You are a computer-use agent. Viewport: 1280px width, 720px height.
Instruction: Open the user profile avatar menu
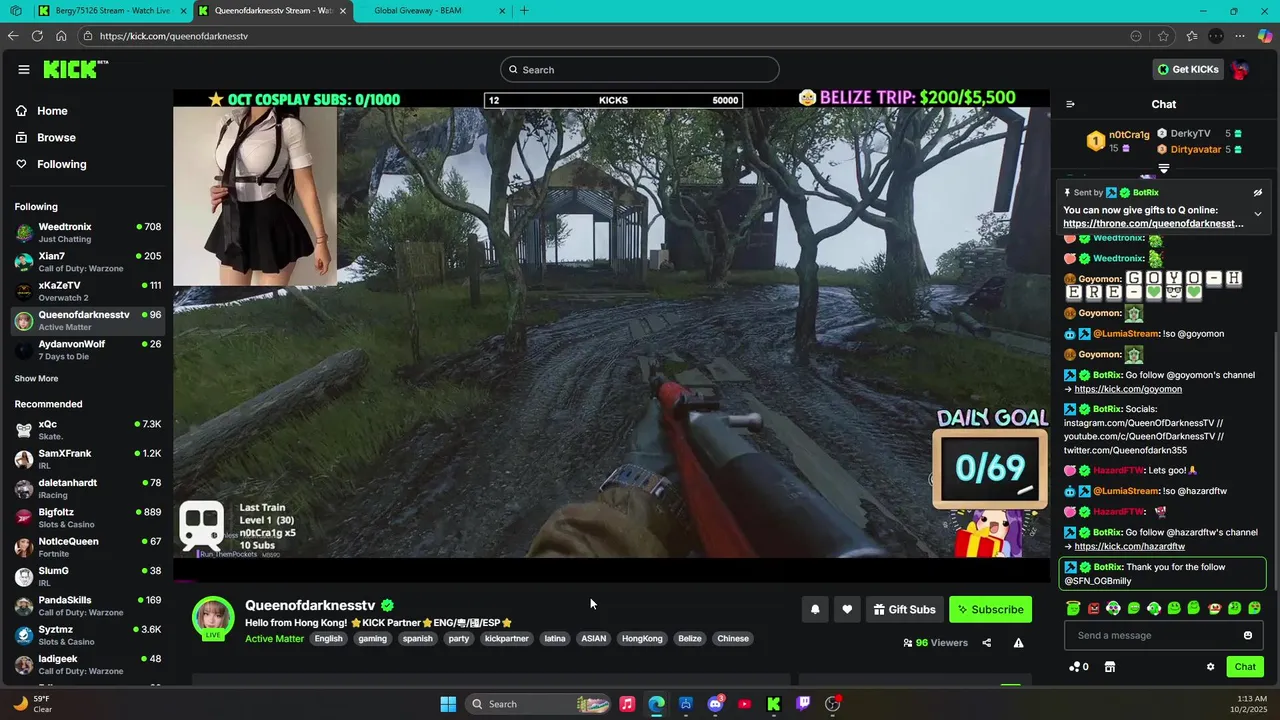[1240, 69]
